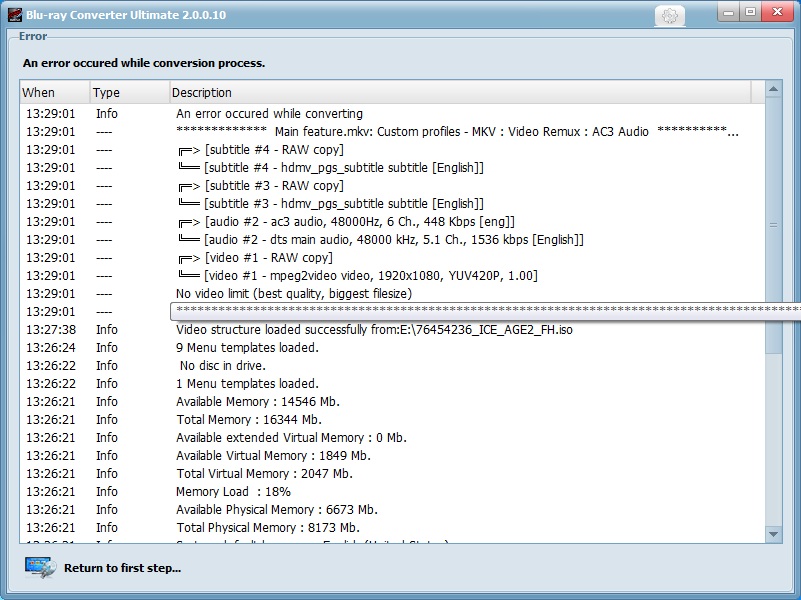Click the Blu-ray Converter app icon
This screenshot has height=600, width=801.
click(x=15, y=15)
